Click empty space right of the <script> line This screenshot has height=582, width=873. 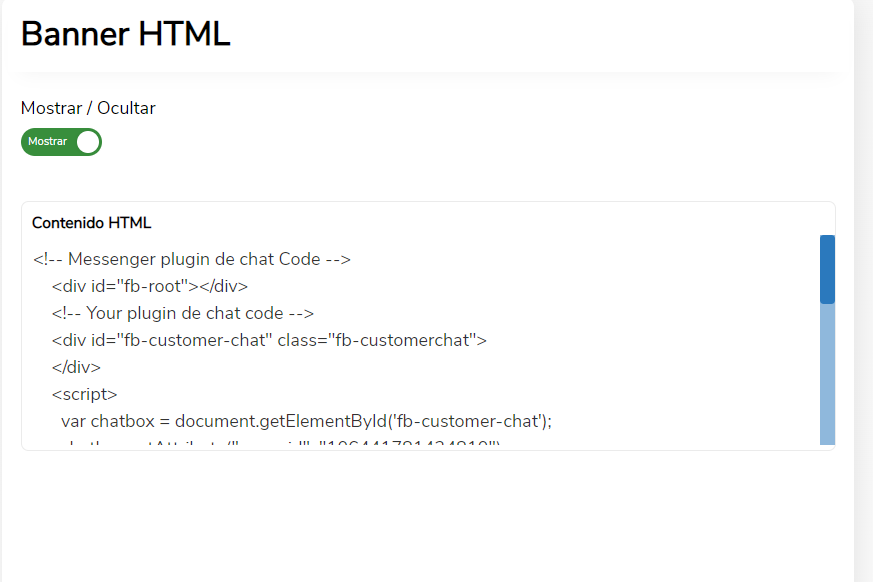click(445, 394)
